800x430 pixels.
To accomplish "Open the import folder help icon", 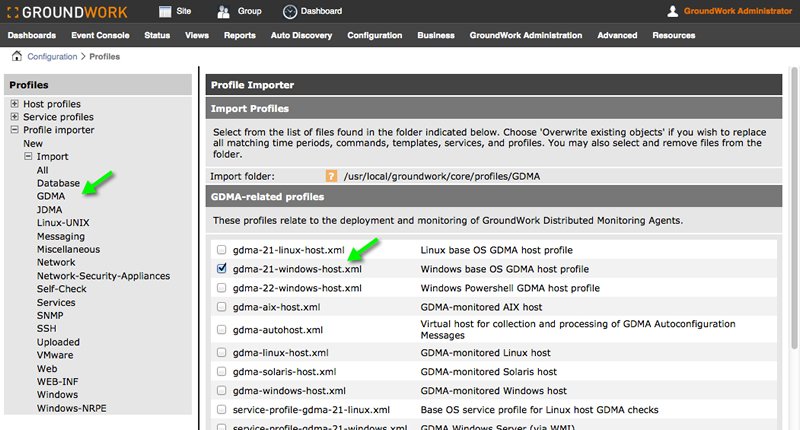I will [331, 176].
